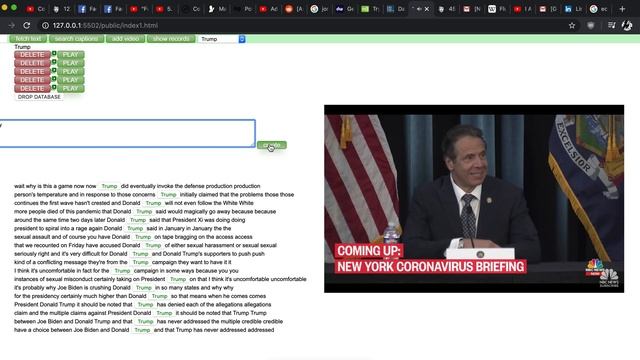The width and height of the screenshot is (640, 360).
Task: Click the first PLAY button in the list
Action: pos(71,55)
